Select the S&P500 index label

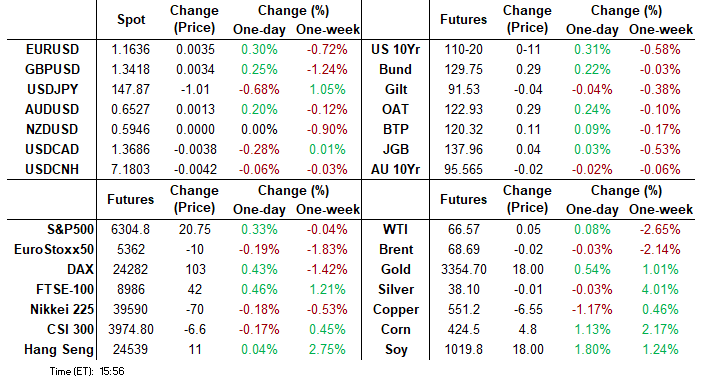70,230
